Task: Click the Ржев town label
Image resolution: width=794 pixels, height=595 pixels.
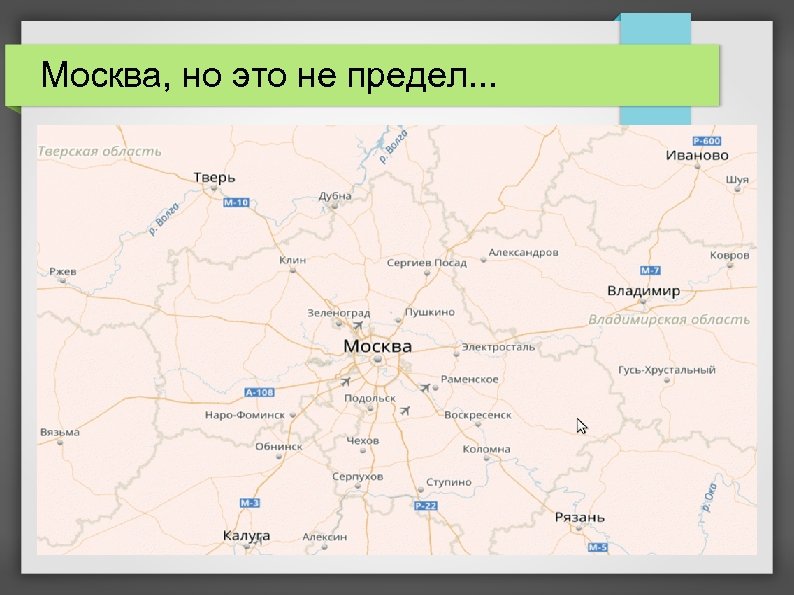Action: pyautogui.click(x=63, y=271)
